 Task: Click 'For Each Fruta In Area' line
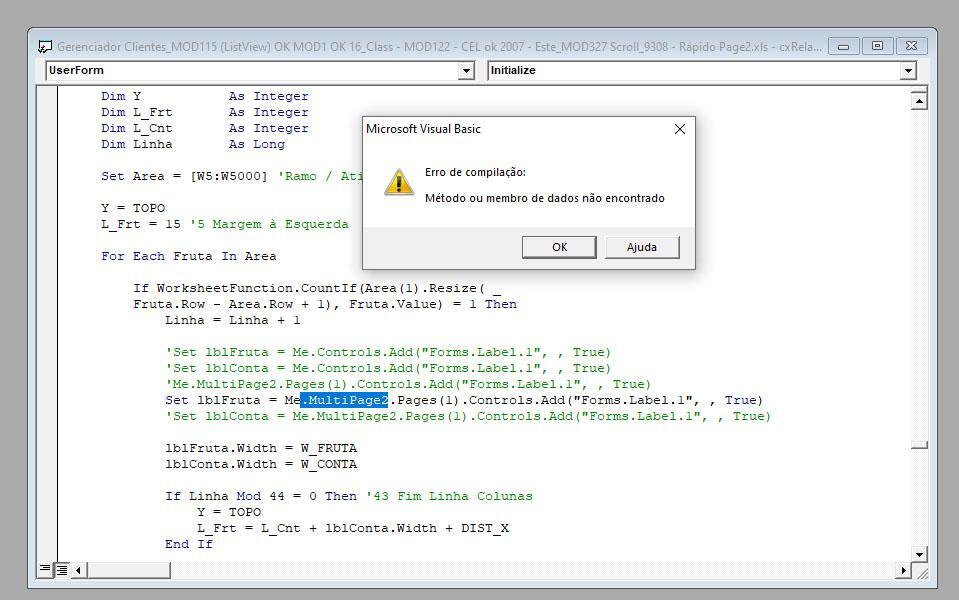click(188, 256)
